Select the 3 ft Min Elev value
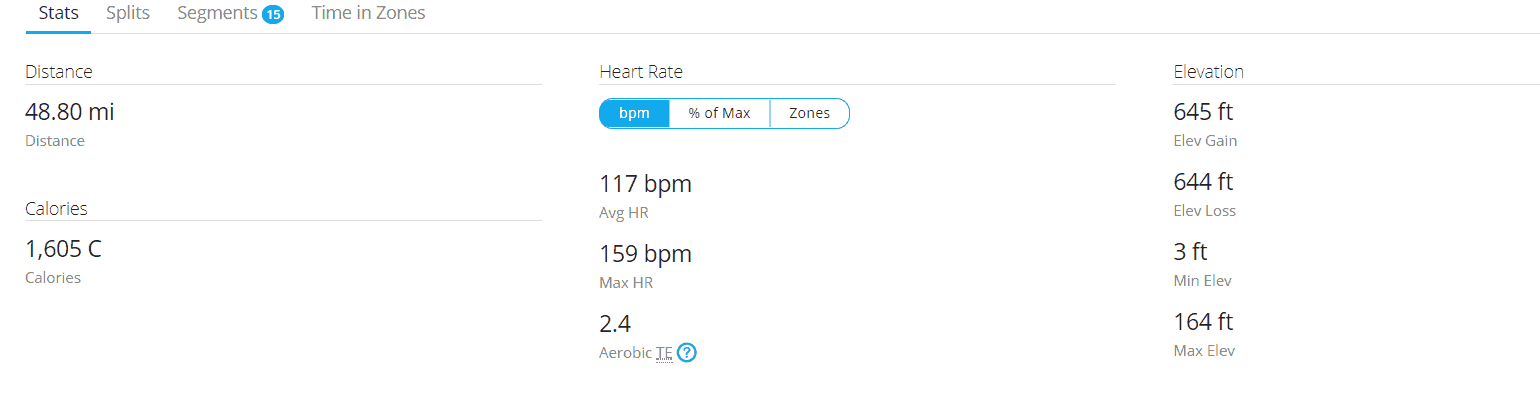Viewport: 1540px width, 401px height. (1190, 252)
